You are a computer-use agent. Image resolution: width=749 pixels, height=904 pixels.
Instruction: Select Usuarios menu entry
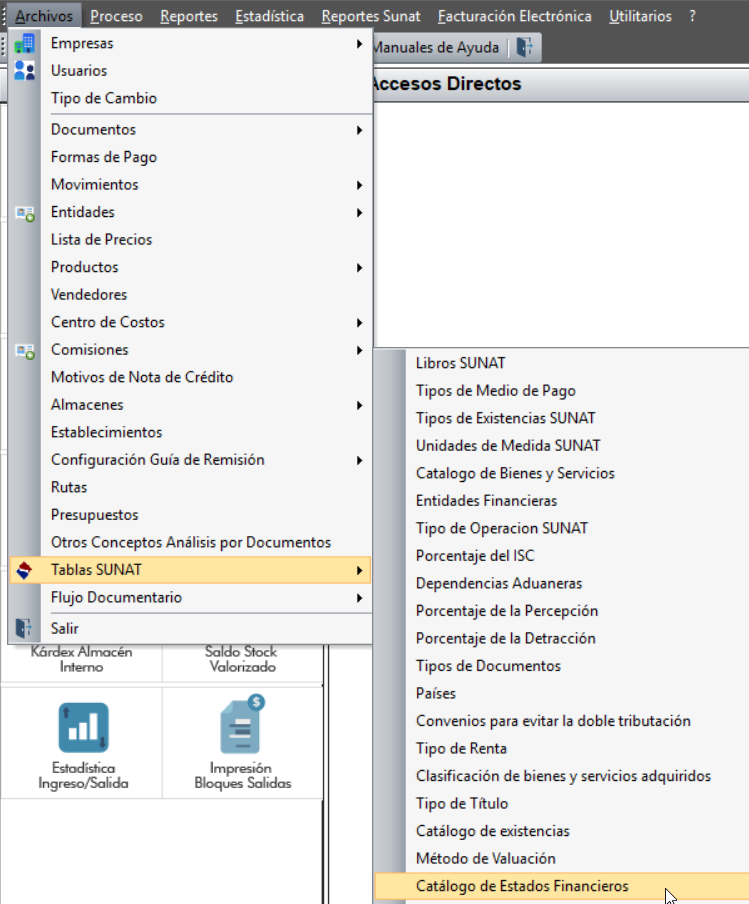click(x=190, y=70)
